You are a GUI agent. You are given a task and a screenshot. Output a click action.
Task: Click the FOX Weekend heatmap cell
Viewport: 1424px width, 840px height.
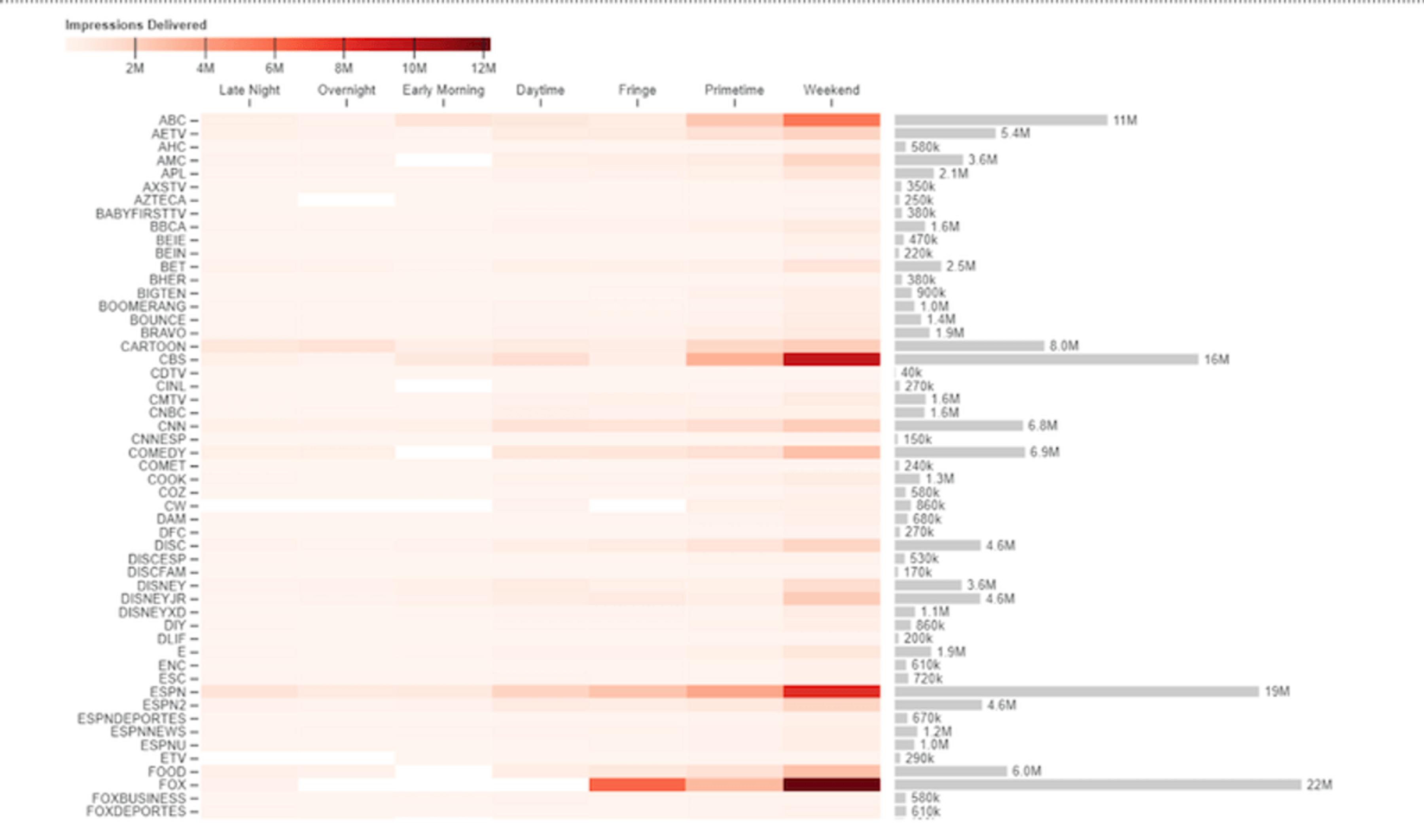[x=831, y=785]
